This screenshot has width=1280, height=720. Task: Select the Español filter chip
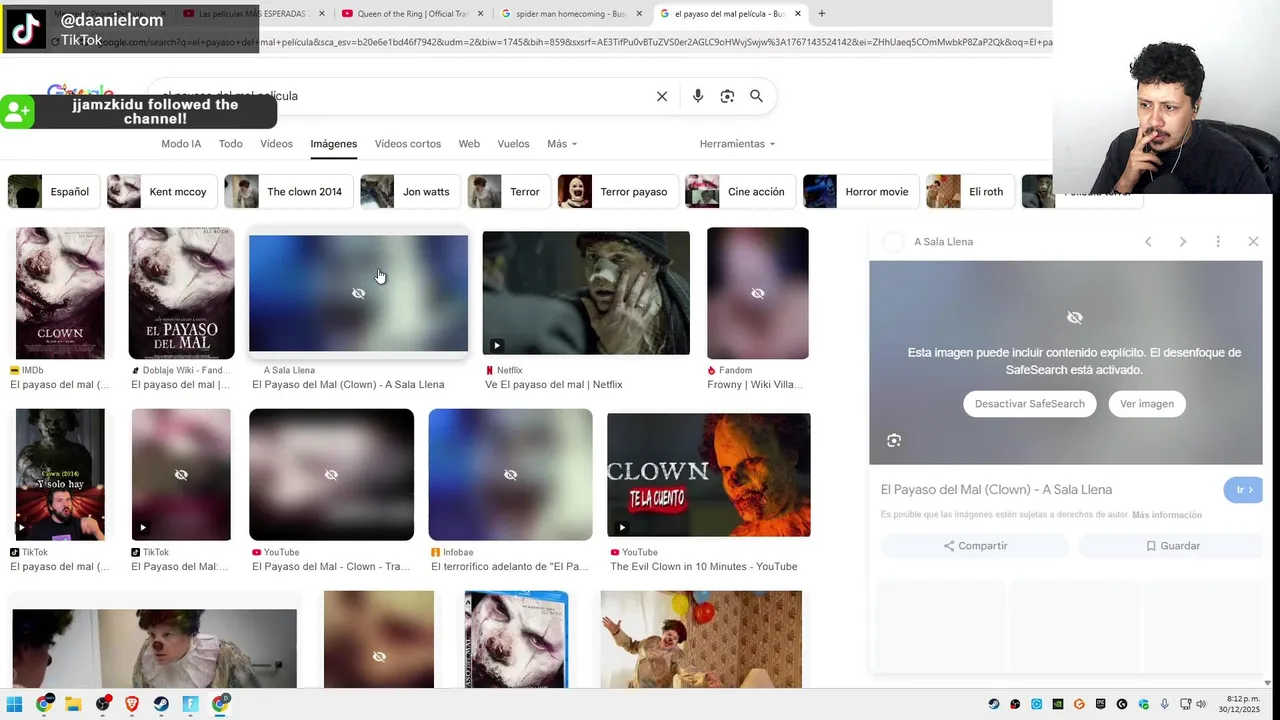(x=55, y=192)
